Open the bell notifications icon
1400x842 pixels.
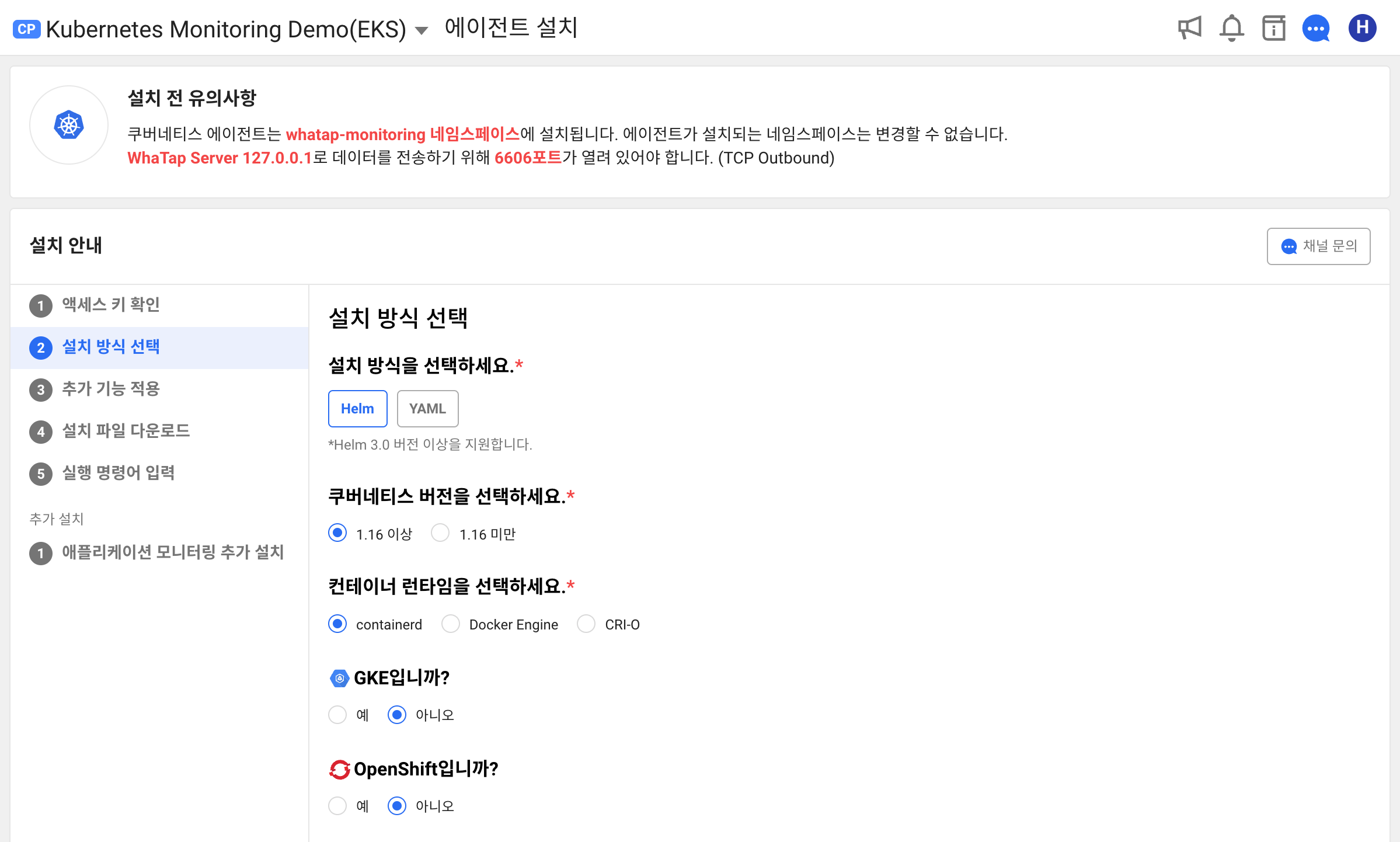pyautogui.click(x=1231, y=28)
